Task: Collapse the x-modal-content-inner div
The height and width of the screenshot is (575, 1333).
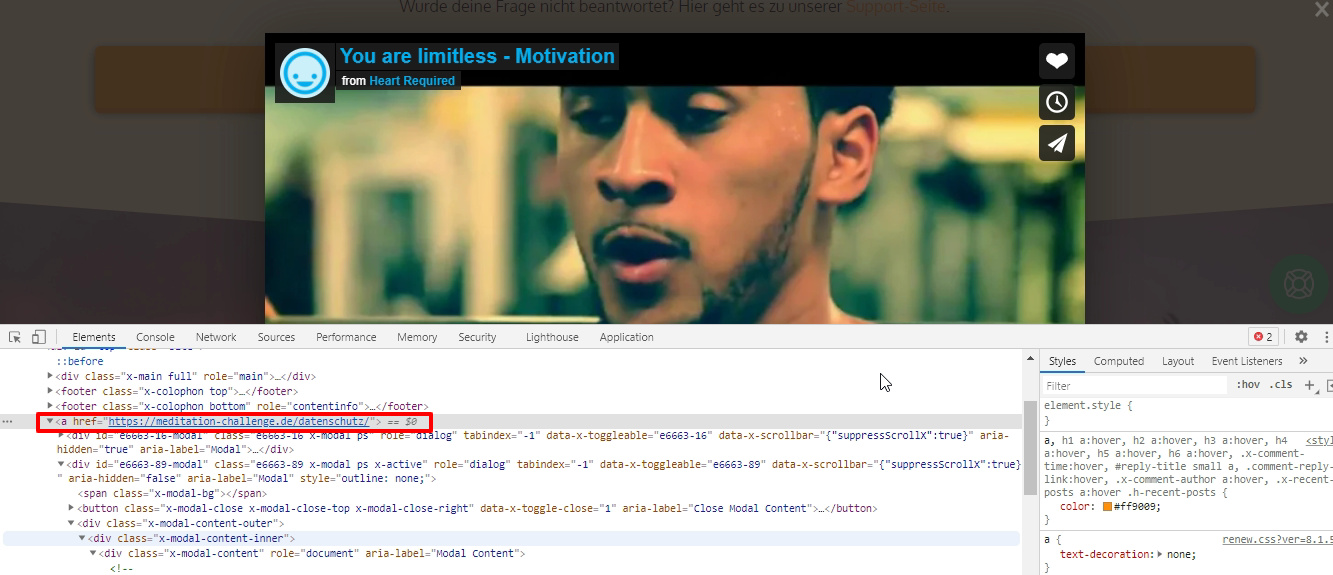Action: pyautogui.click(x=83, y=538)
